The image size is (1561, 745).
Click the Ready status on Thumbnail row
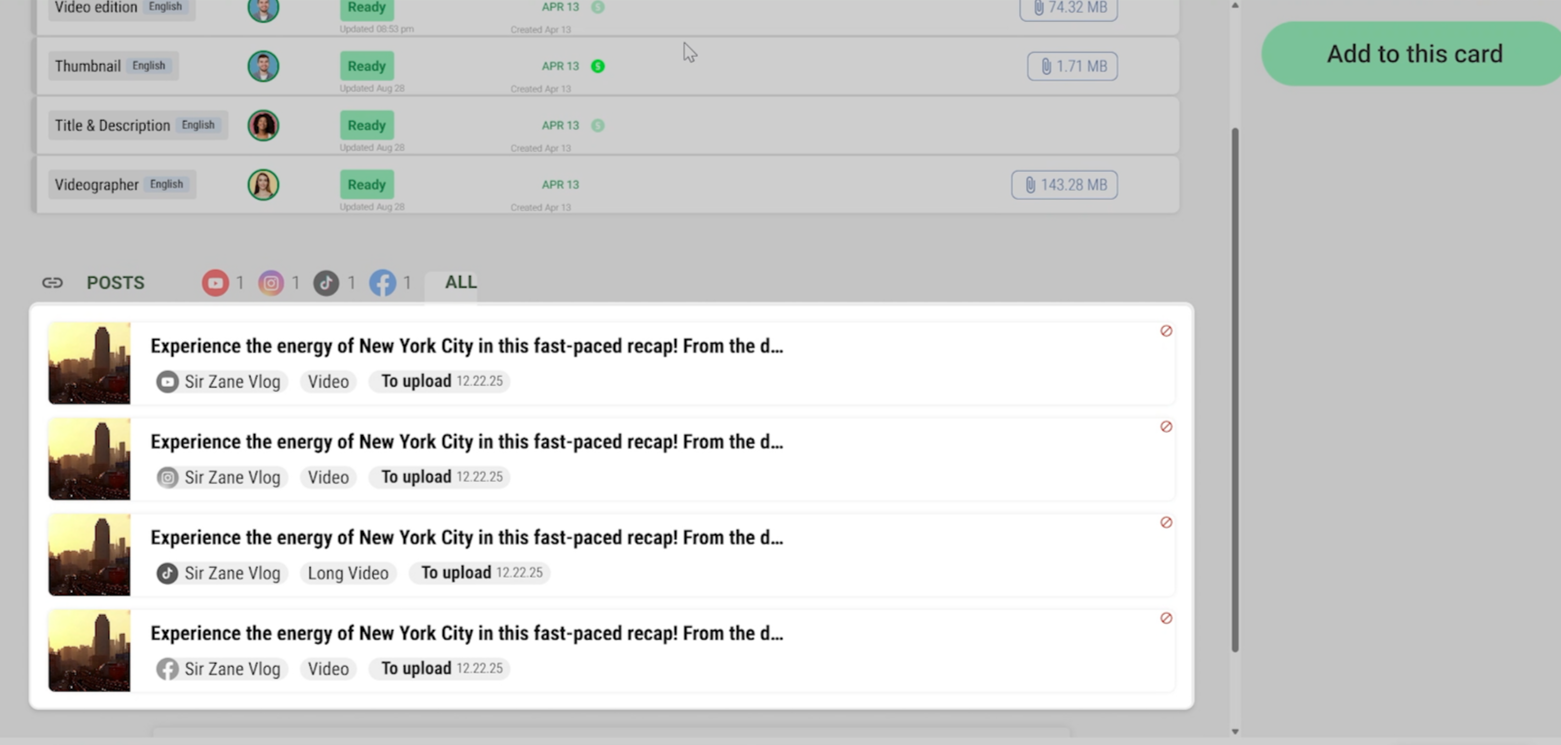[366, 67]
